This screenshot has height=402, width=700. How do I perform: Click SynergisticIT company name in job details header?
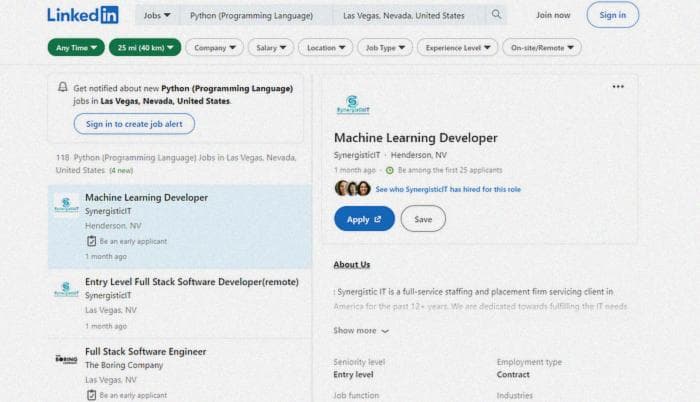click(357, 155)
